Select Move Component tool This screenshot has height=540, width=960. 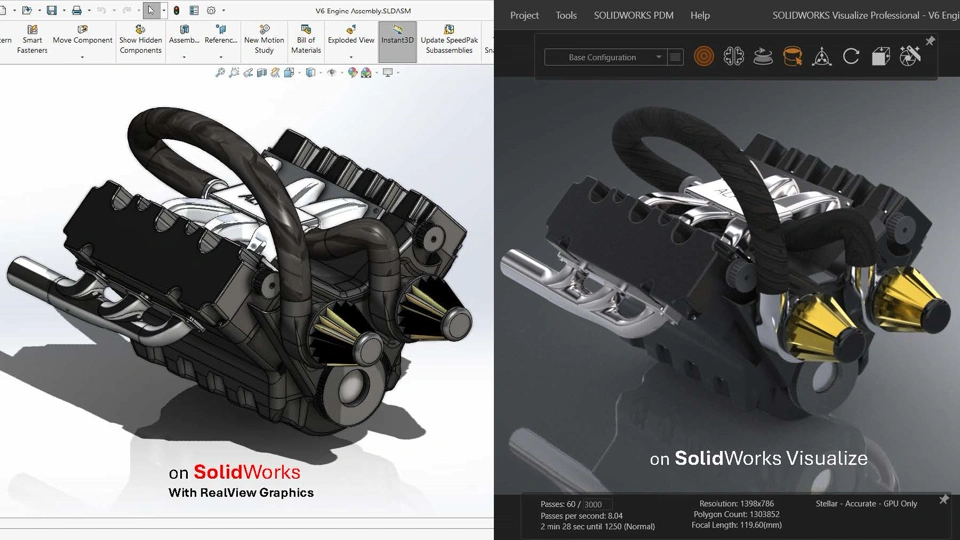[x=83, y=35]
